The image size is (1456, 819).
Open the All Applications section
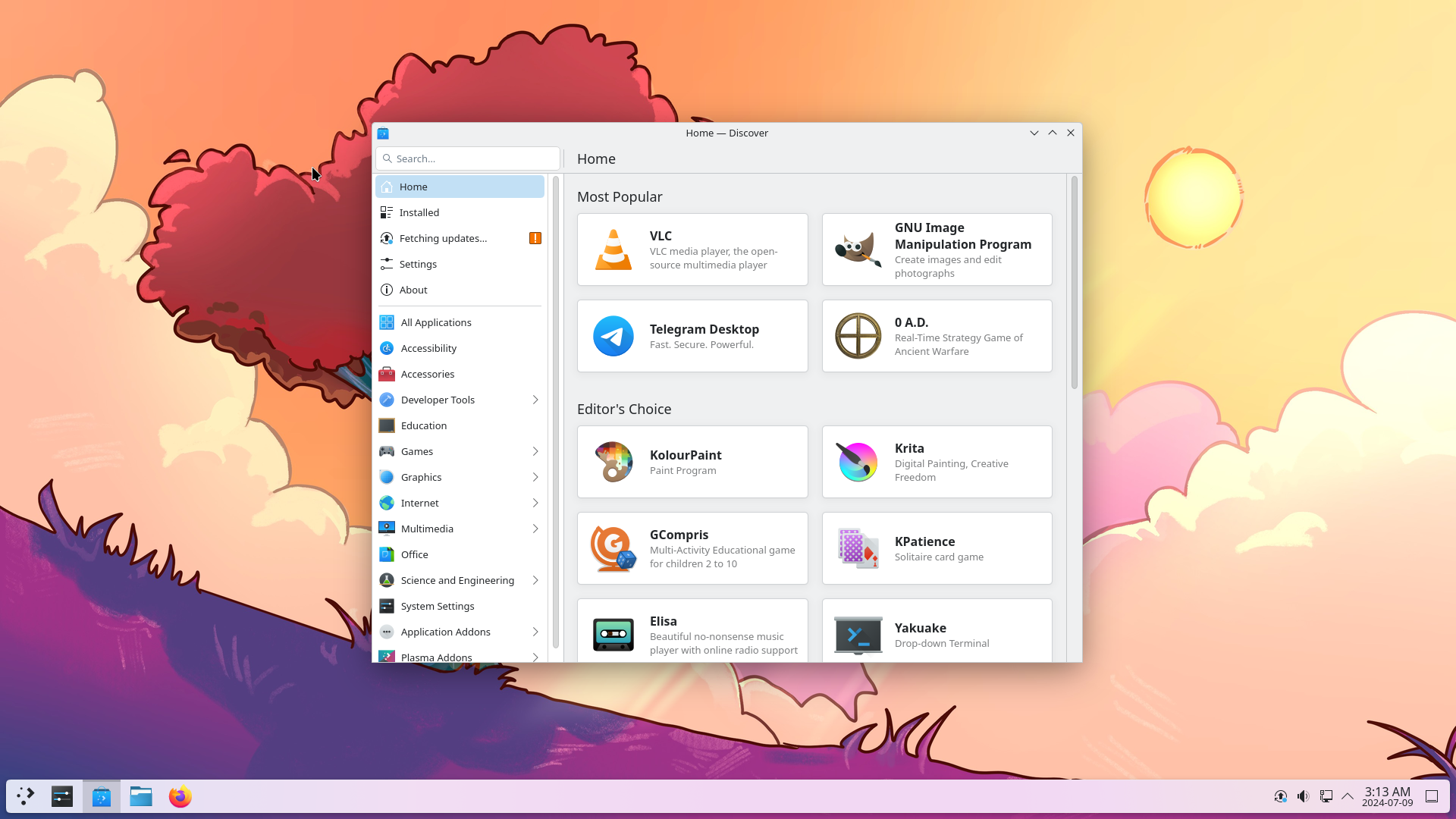coord(435,322)
